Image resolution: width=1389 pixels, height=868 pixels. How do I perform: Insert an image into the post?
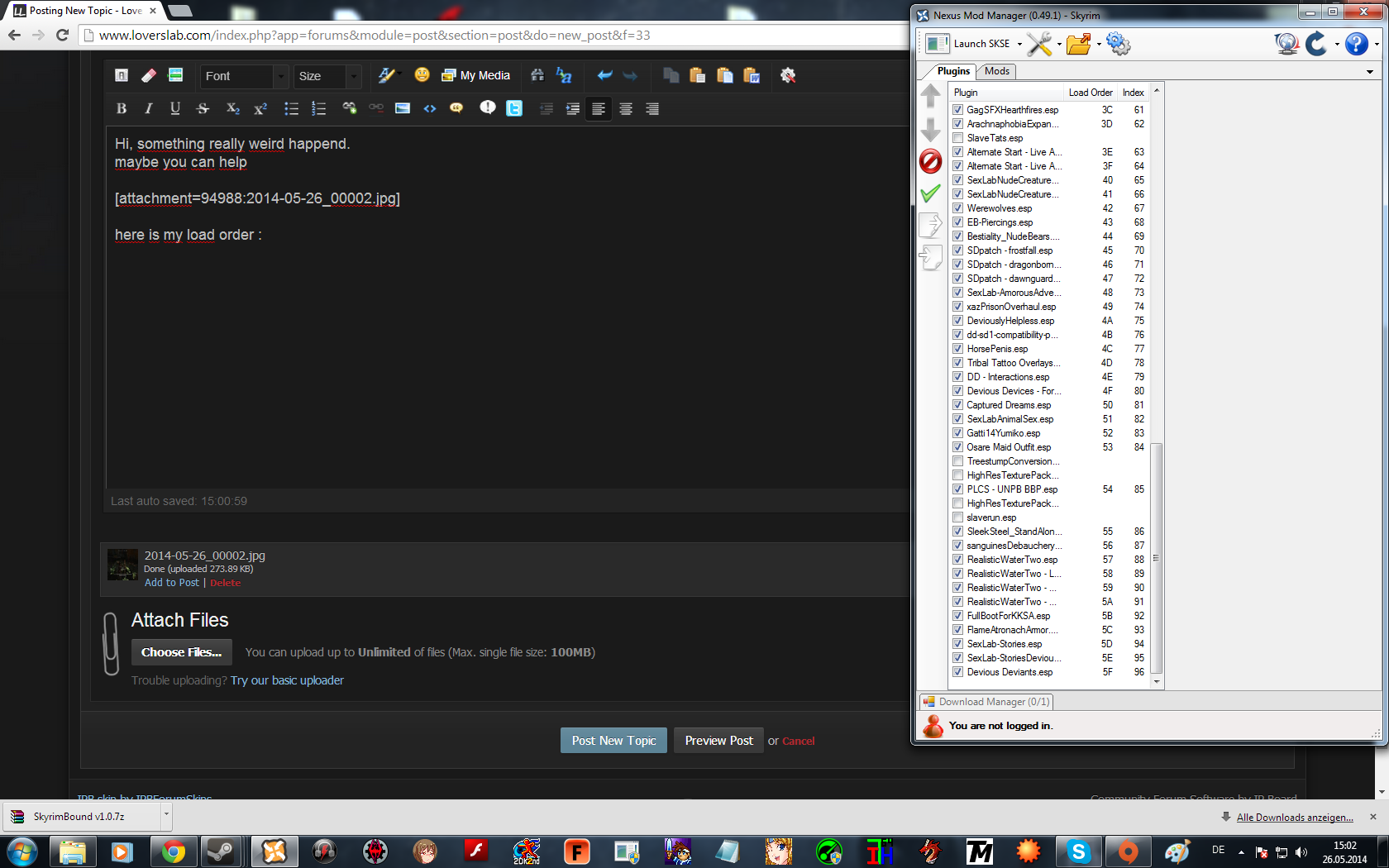coord(403,108)
